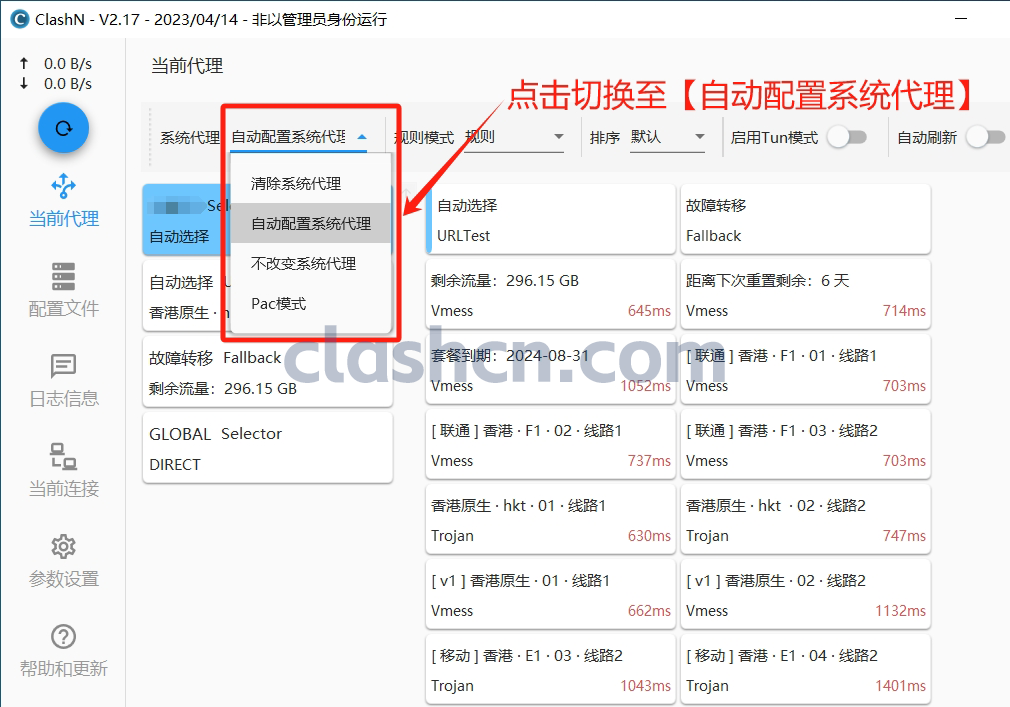Click the download speed arrow icon
Image resolution: width=1010 pixels, height=707 pixels.
click(x=24, y=83)
